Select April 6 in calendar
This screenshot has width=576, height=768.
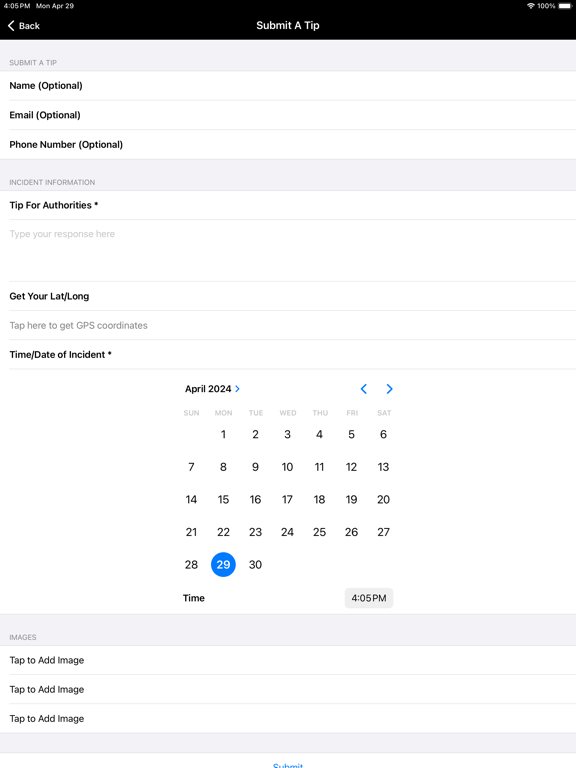coord(384,434)
